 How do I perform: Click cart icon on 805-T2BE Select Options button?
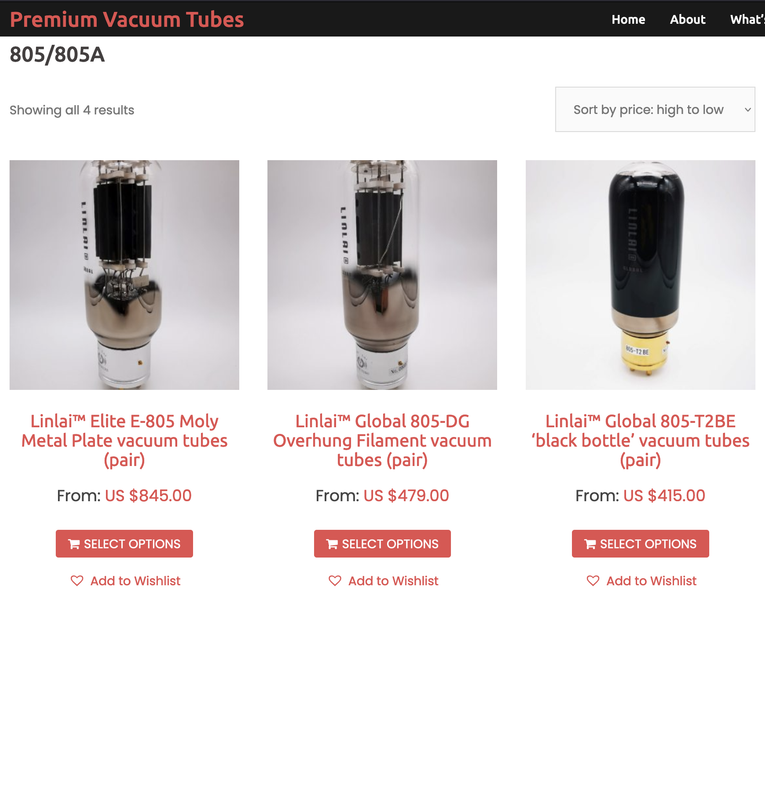point(590,544)
